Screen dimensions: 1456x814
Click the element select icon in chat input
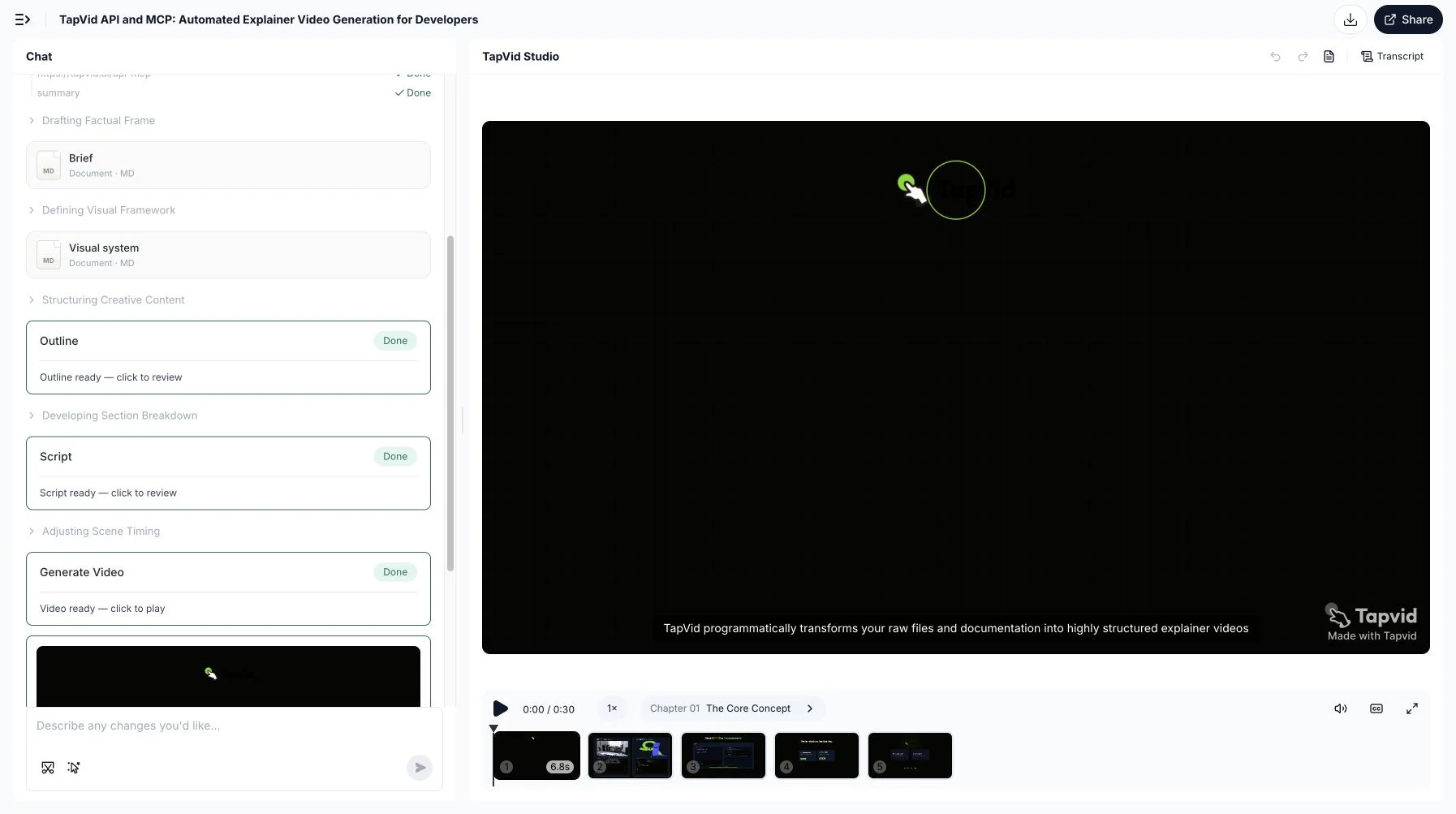tap(74, 768)
